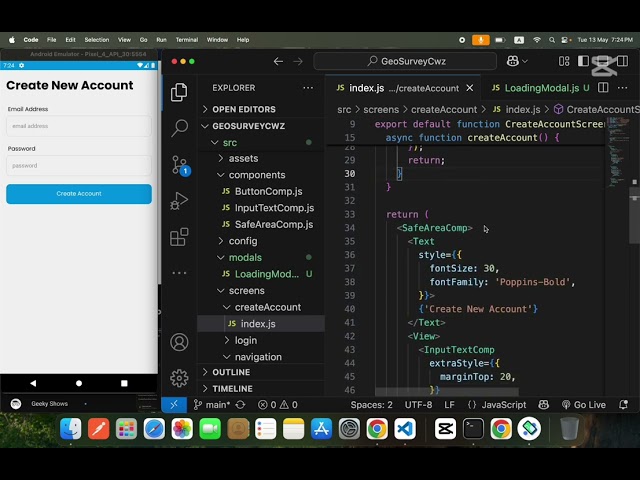Split the editor to the right
This screenshot has height=480, width=640.
click(x=603, y=87)
